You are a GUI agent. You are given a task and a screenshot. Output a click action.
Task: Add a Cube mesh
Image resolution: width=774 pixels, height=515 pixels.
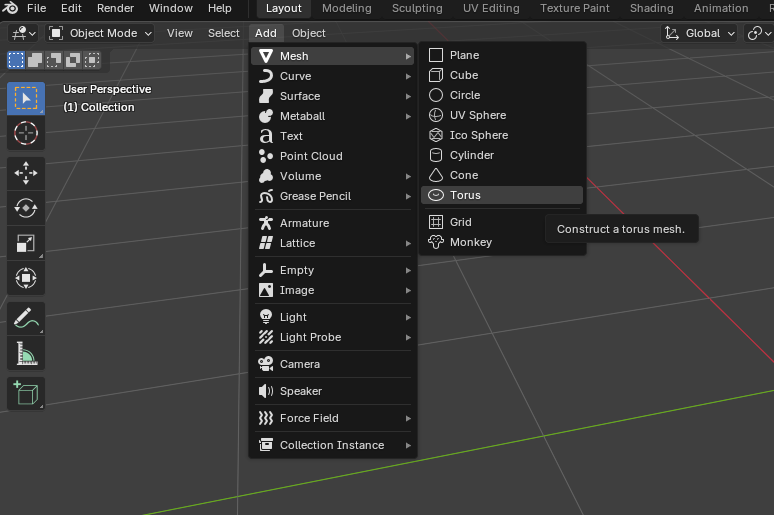[502, 75]
